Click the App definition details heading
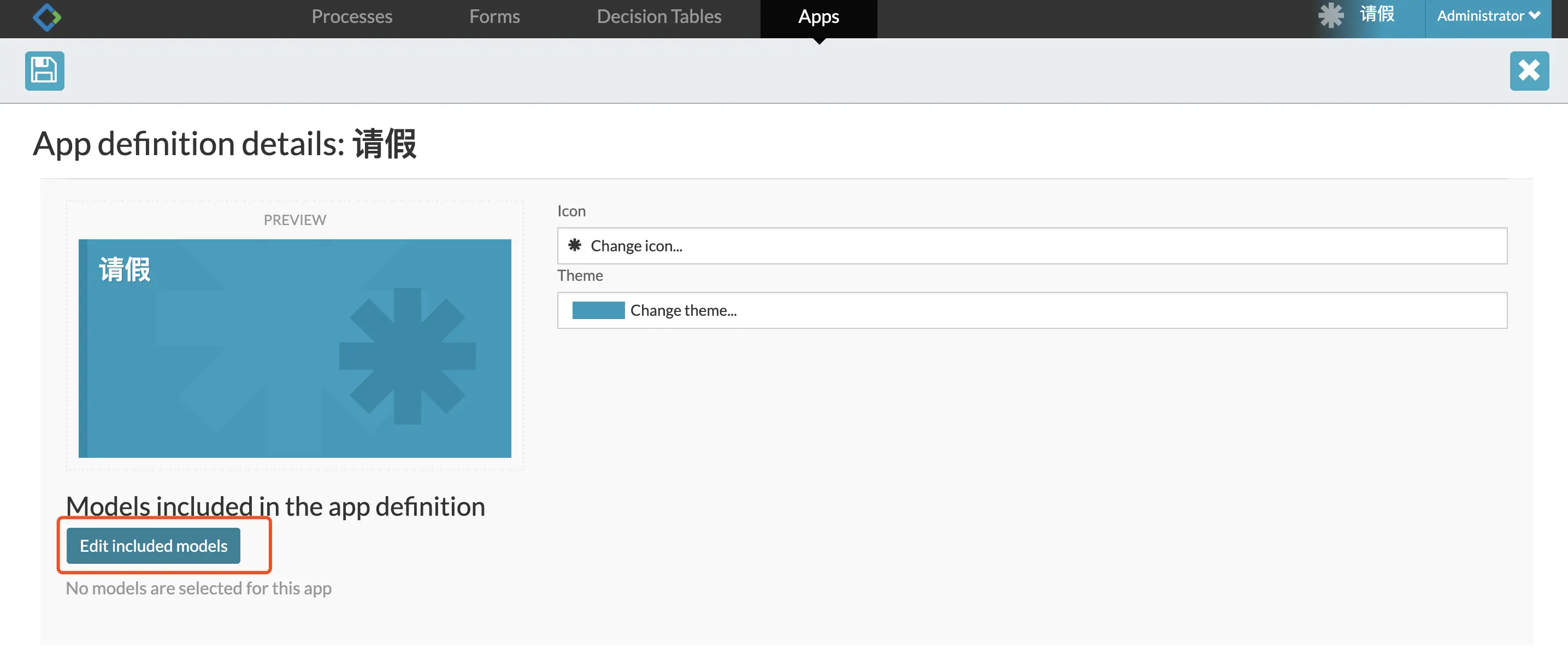1568x672 pixels. 224,144
